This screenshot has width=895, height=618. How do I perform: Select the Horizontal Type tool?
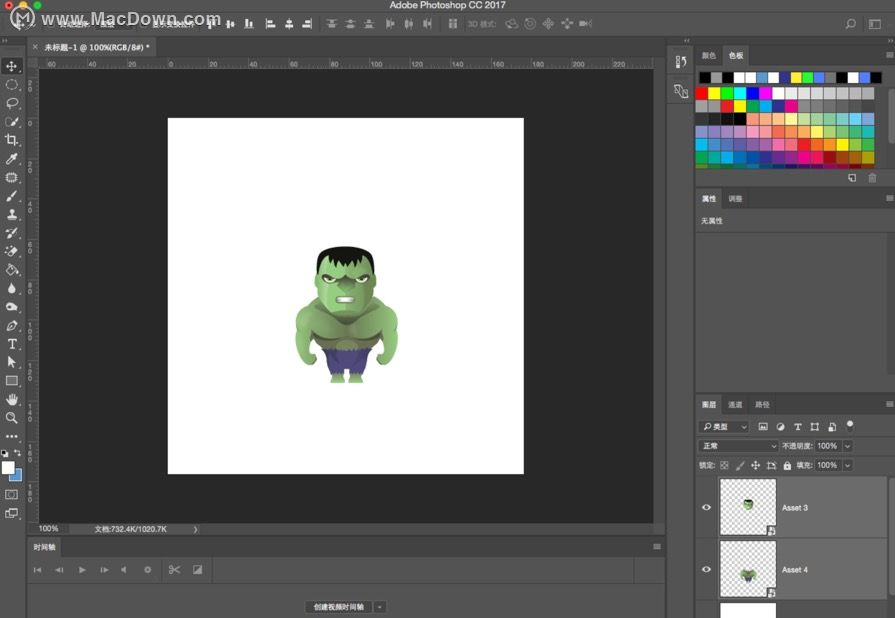[11, 344]
